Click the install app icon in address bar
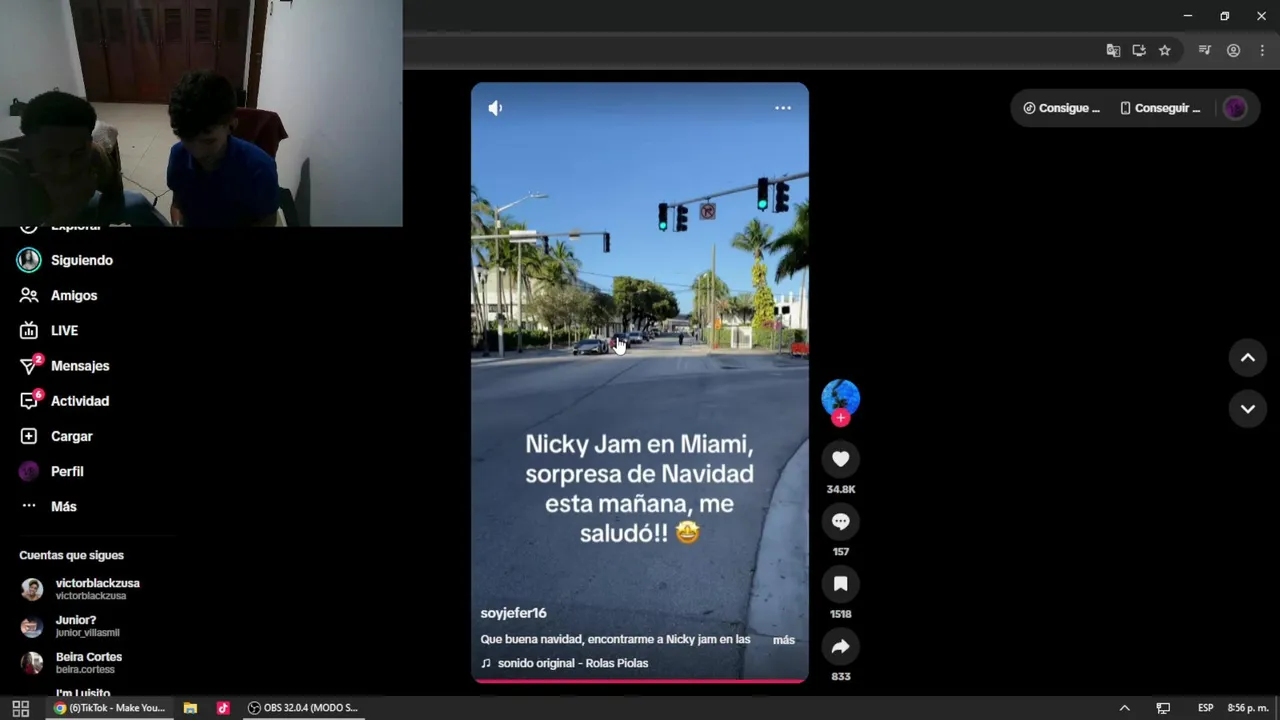Viewport: 1280px width, 720px height. 1139,50
